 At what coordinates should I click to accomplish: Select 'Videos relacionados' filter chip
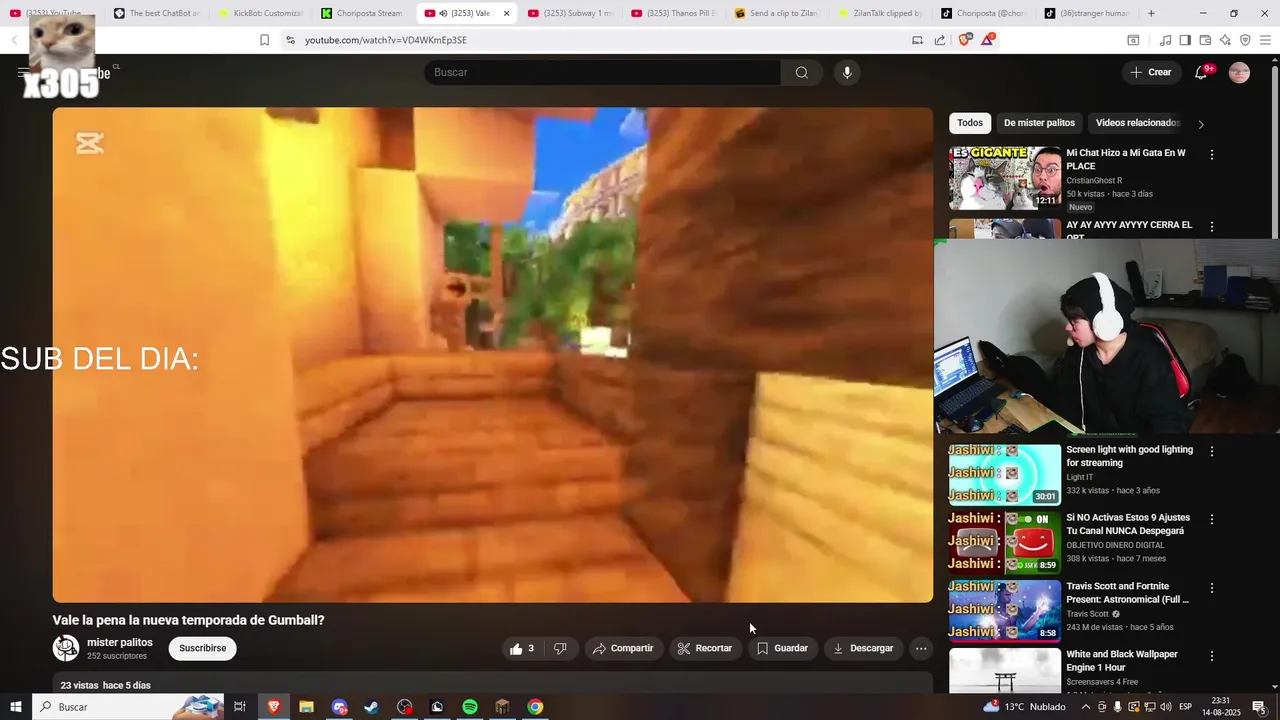pos(1137,123)
